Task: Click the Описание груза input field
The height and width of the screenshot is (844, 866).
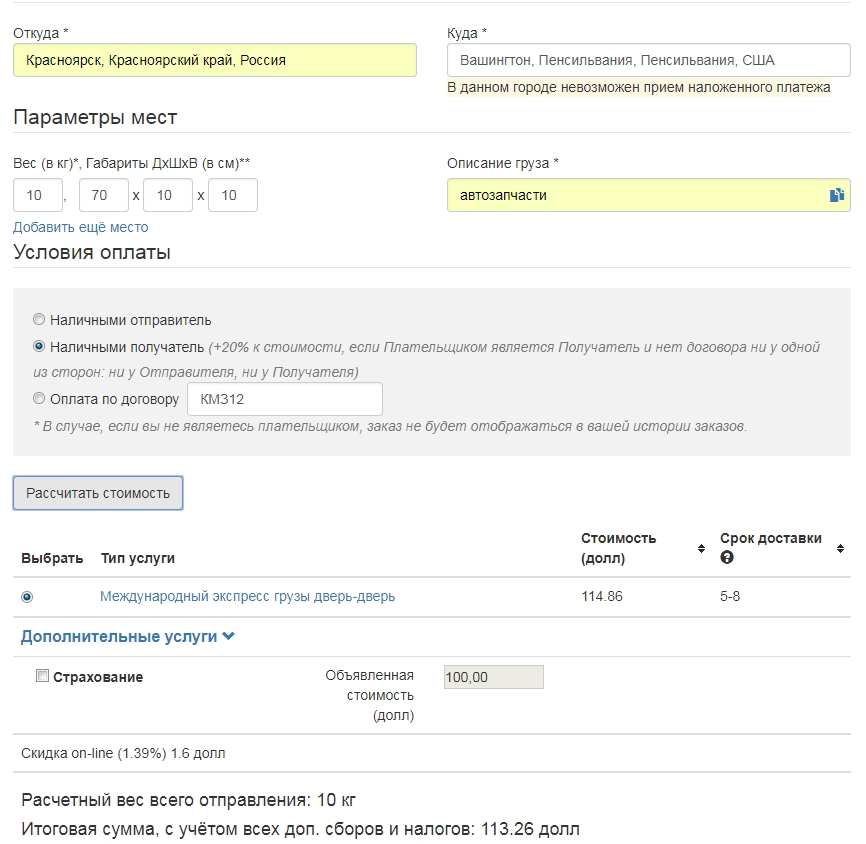Action: 635,195
